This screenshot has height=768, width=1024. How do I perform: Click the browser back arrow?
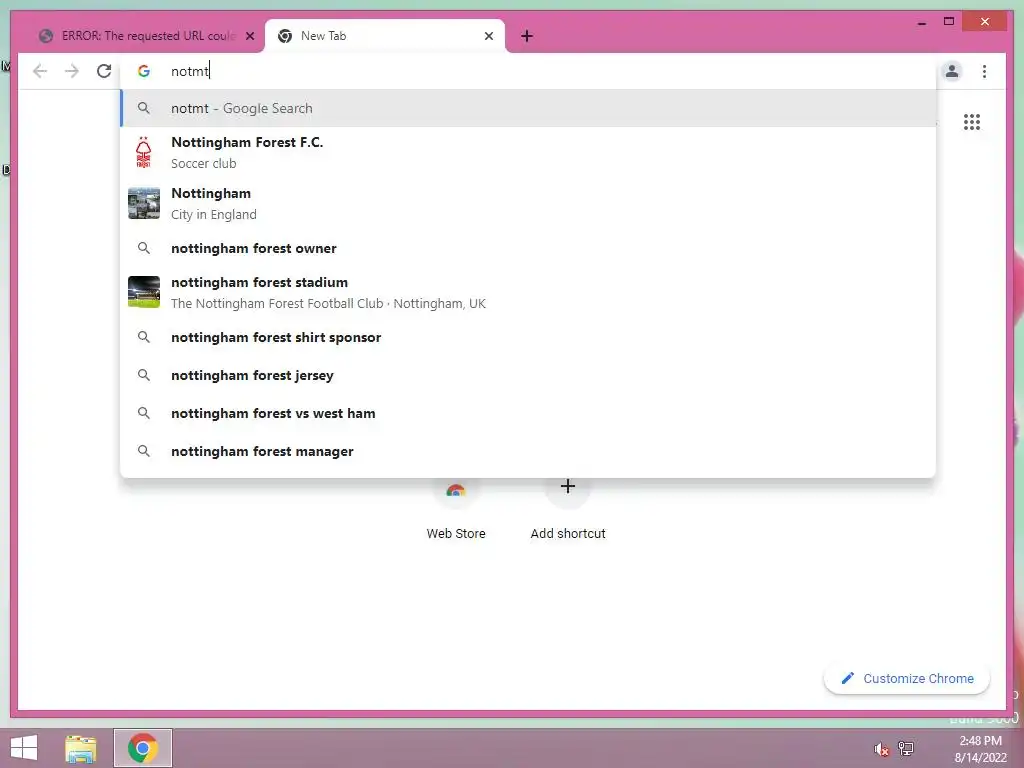[x=40, y=71]
